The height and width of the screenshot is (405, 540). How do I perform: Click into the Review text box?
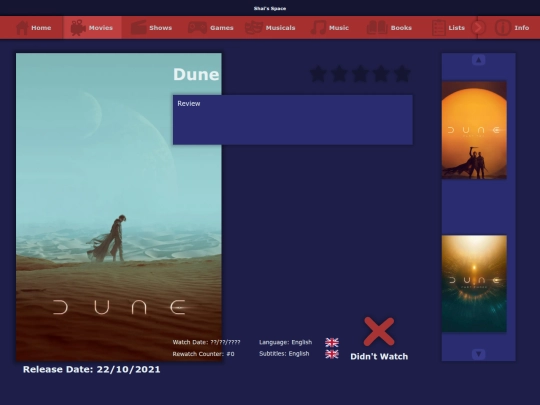(293, 120)
